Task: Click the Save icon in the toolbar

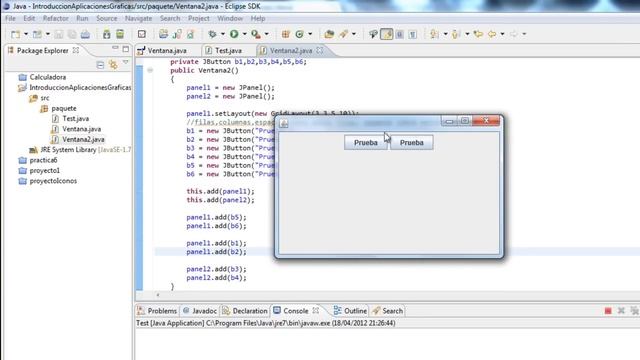Action: pyautogui.click(x=59, y=34)
